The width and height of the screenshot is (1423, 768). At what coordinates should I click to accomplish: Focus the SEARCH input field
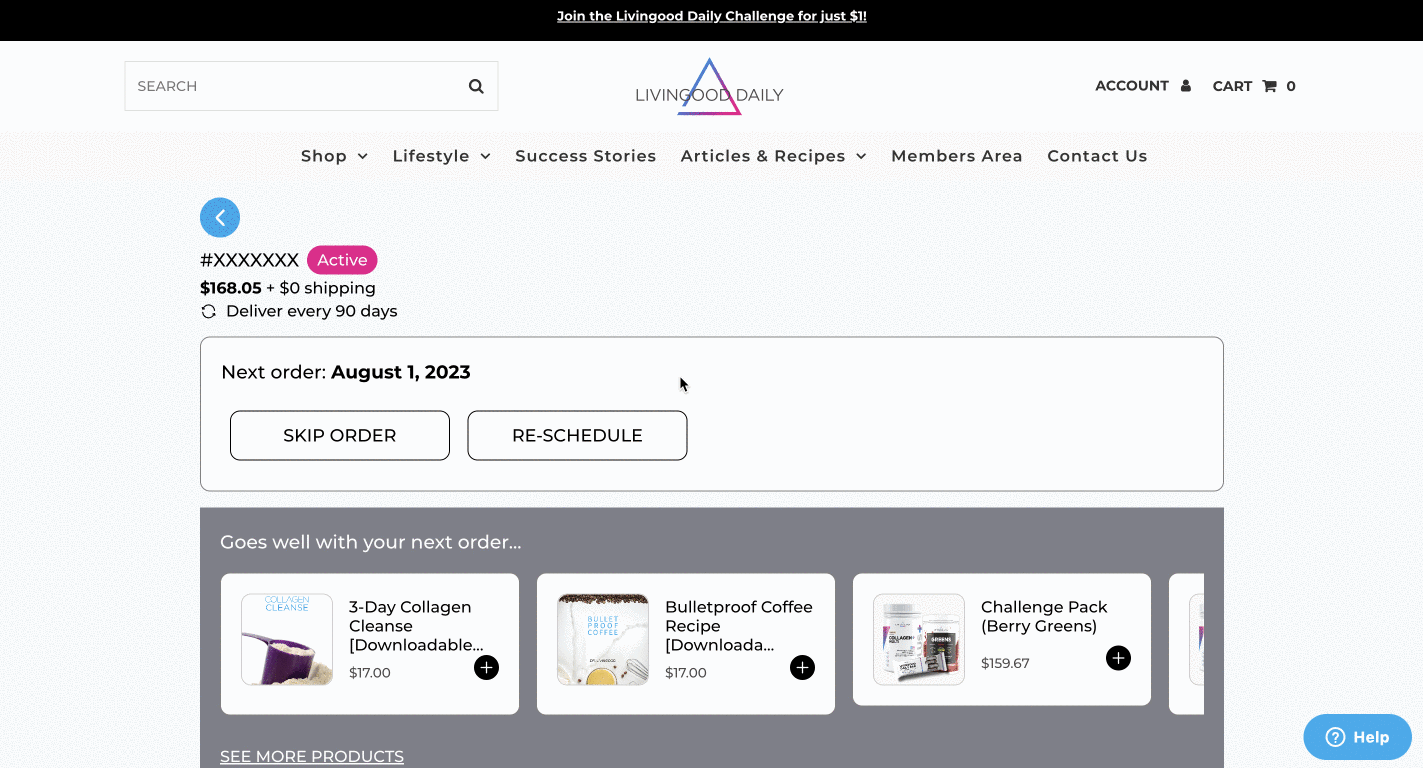311,86
